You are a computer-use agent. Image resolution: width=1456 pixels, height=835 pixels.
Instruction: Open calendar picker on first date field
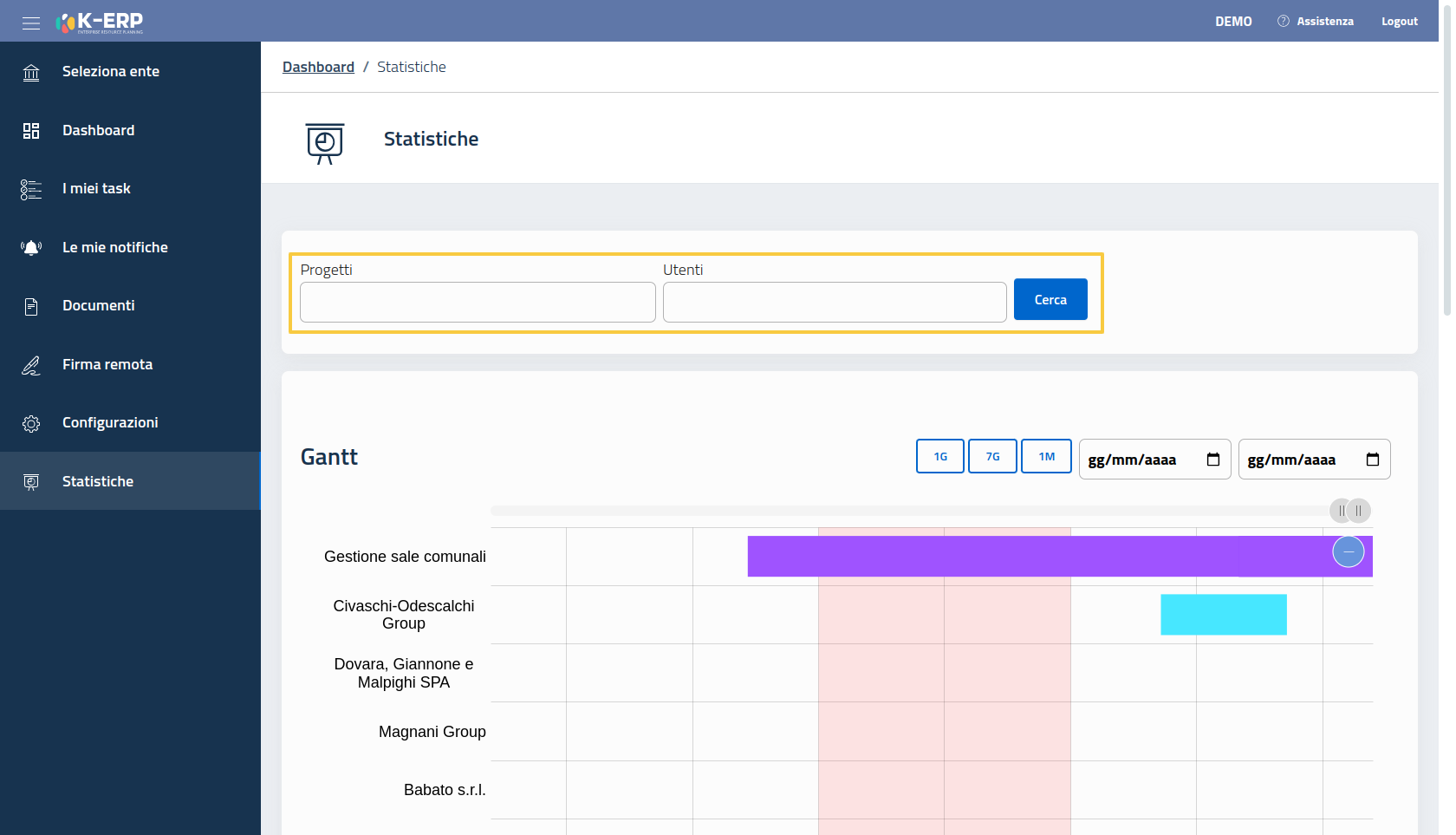tap(1213, 460)
